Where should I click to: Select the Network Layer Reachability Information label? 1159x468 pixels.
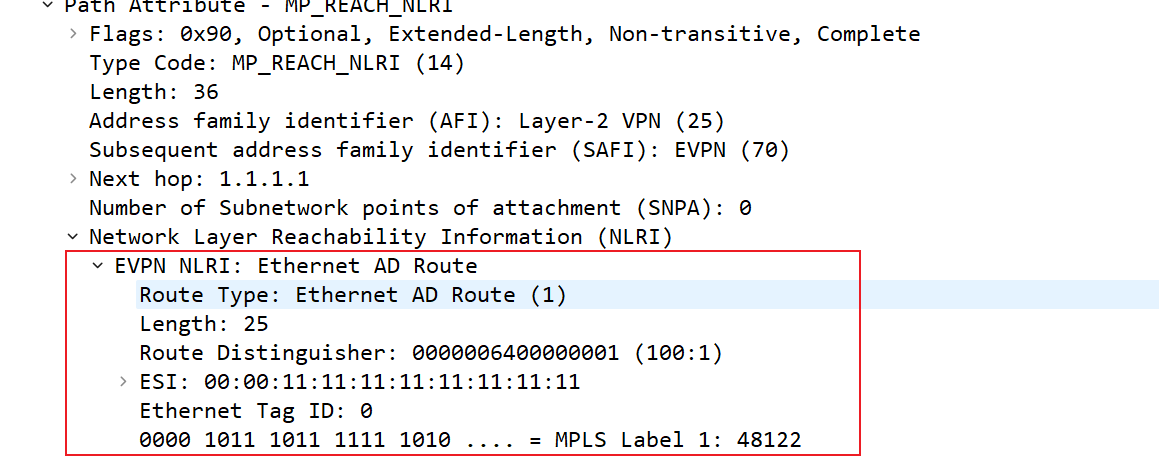pos(381,237)
